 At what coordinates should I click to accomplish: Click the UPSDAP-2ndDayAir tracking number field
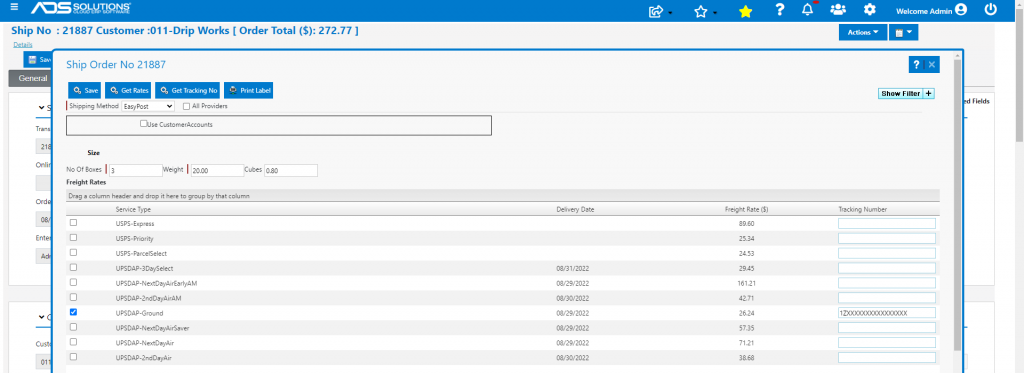[887, 357]
